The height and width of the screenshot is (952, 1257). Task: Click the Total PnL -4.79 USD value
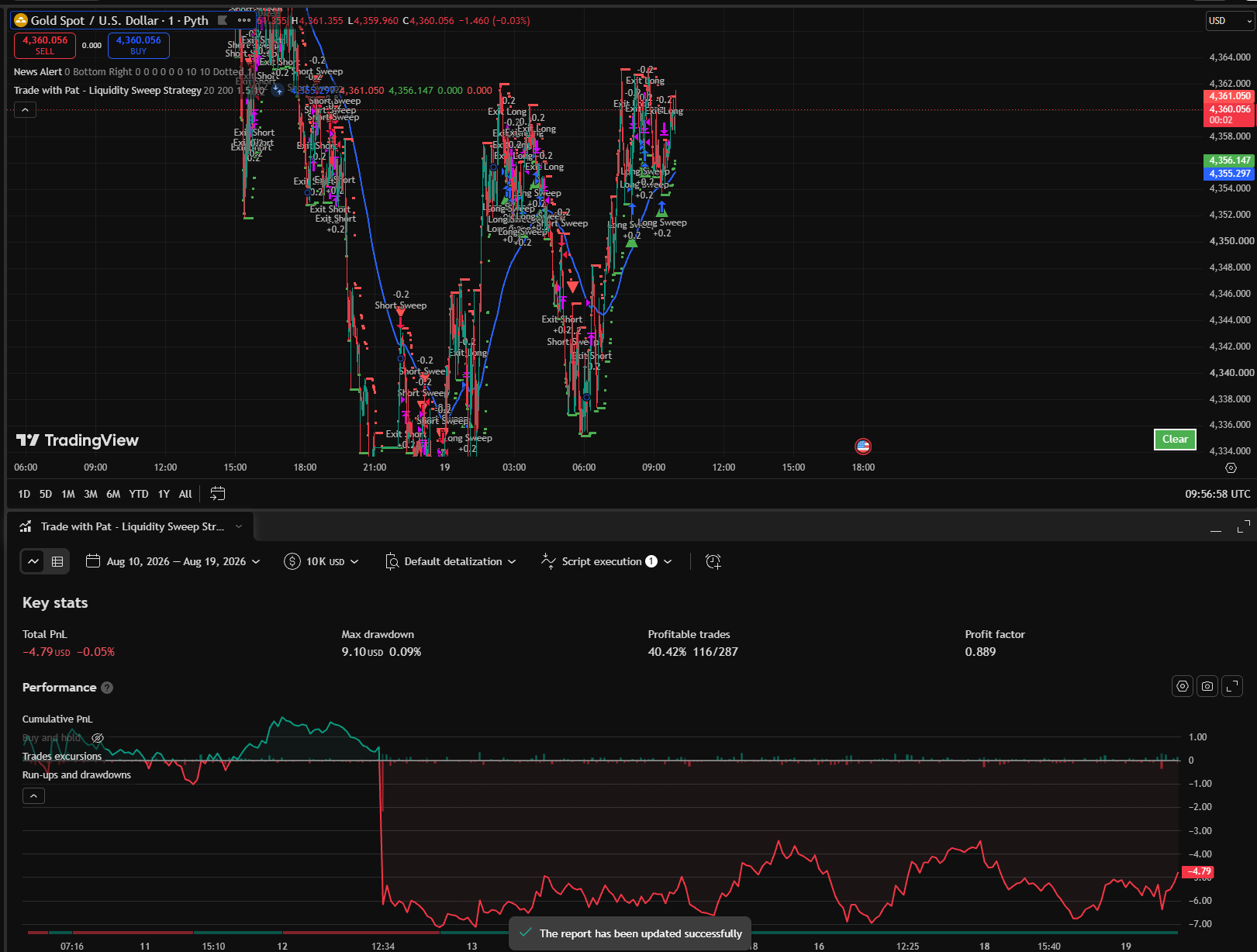pyautogui.click(x=47, y=652)
